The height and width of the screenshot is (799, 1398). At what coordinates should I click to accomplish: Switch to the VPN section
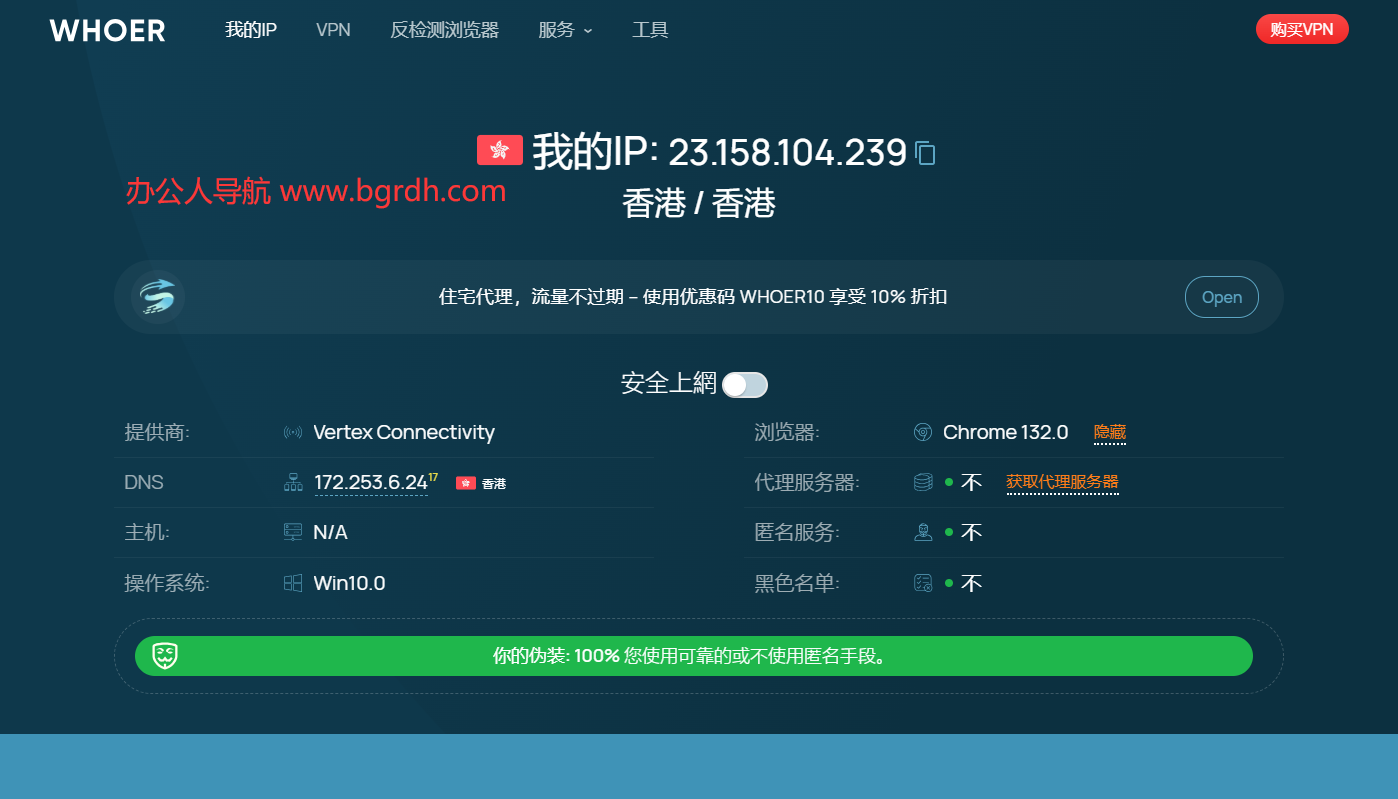click(333, 30)
